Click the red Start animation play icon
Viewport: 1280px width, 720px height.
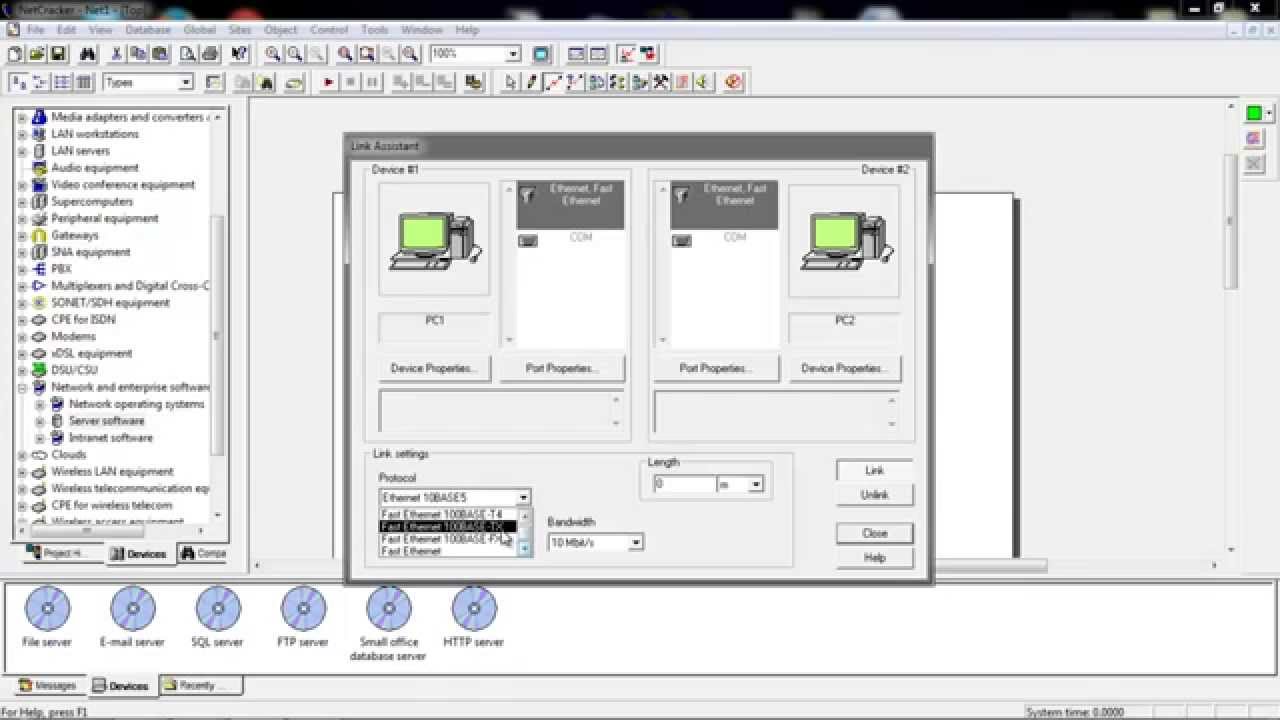(329, 83)
